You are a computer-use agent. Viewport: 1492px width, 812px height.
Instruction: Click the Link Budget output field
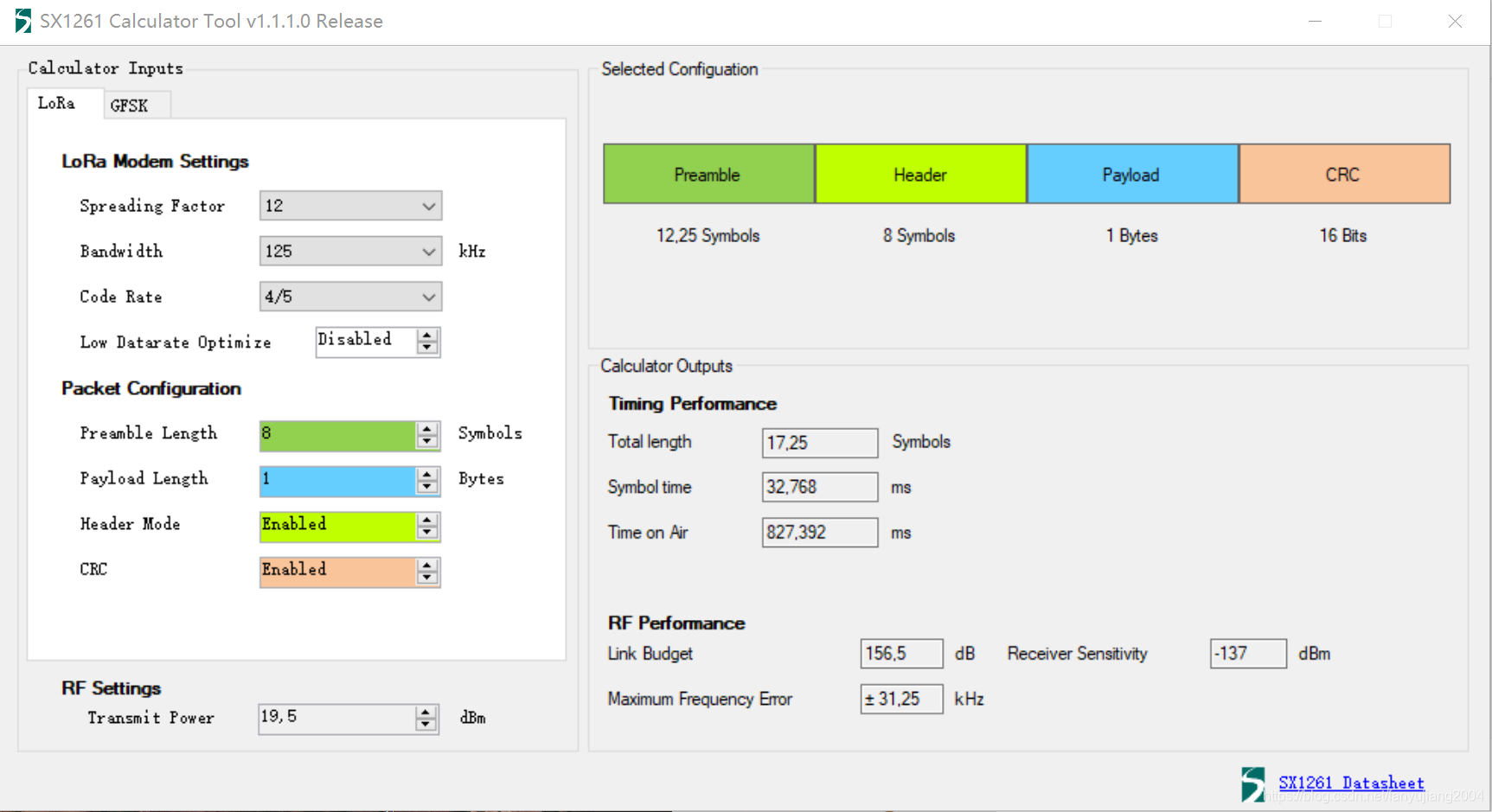coord(902,654)
